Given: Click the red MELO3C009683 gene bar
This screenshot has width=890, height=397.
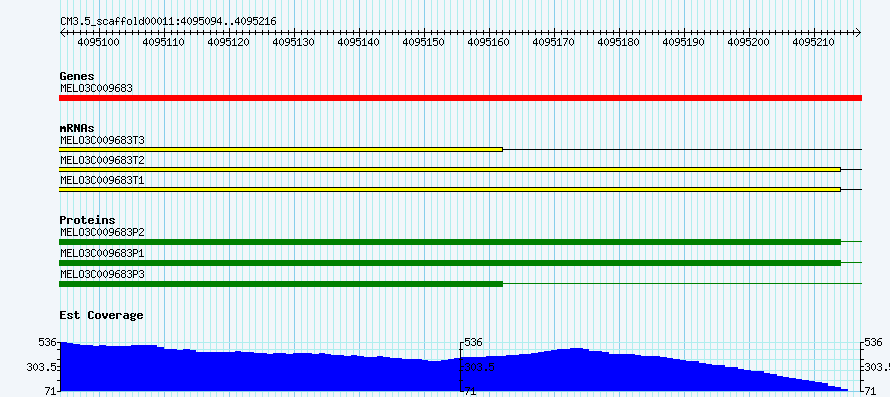Looking at the screenshot, I should point(460,98).
